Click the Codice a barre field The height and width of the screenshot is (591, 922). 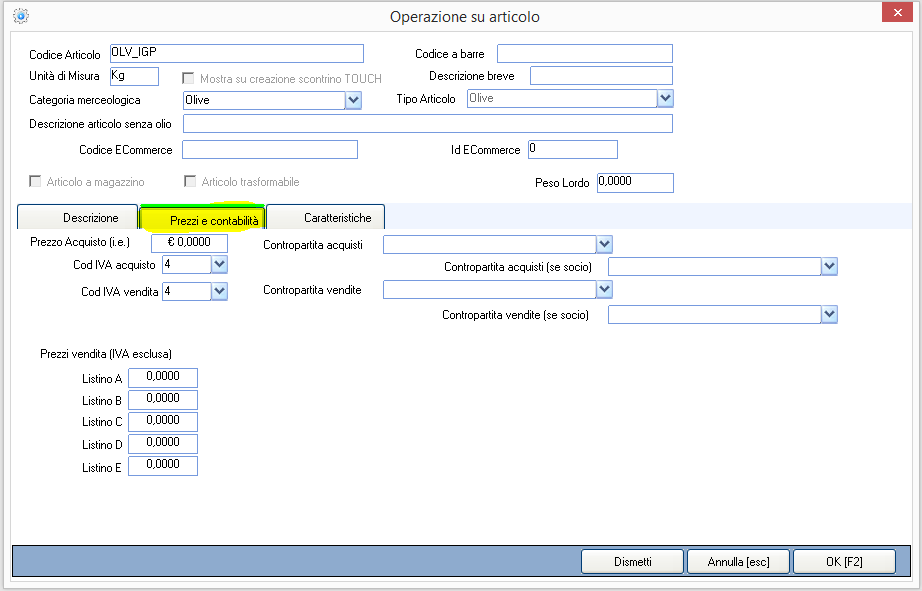click(x=584, y=54)
